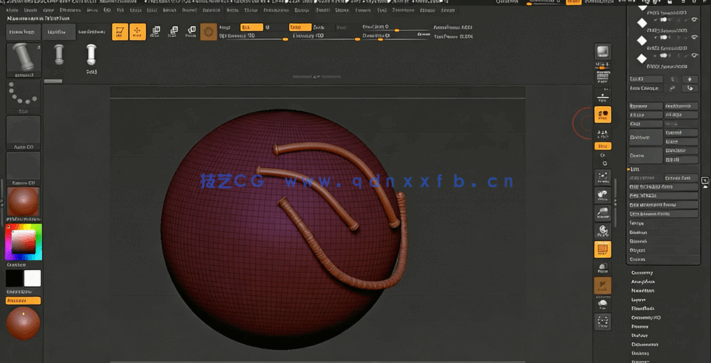Click the Zoom3D icon in right shelf
This screenshot has height=363, width=711.
[x=603, y=213]
